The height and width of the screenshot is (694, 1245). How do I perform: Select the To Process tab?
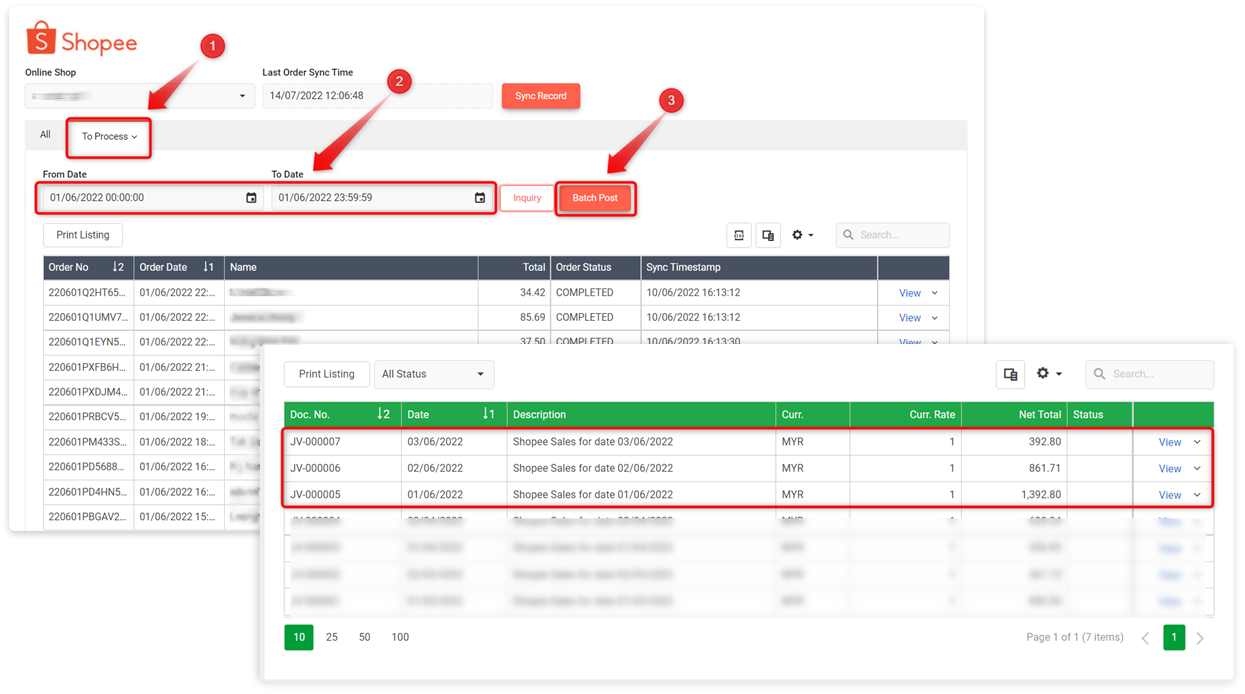click(x=109, y=137)
